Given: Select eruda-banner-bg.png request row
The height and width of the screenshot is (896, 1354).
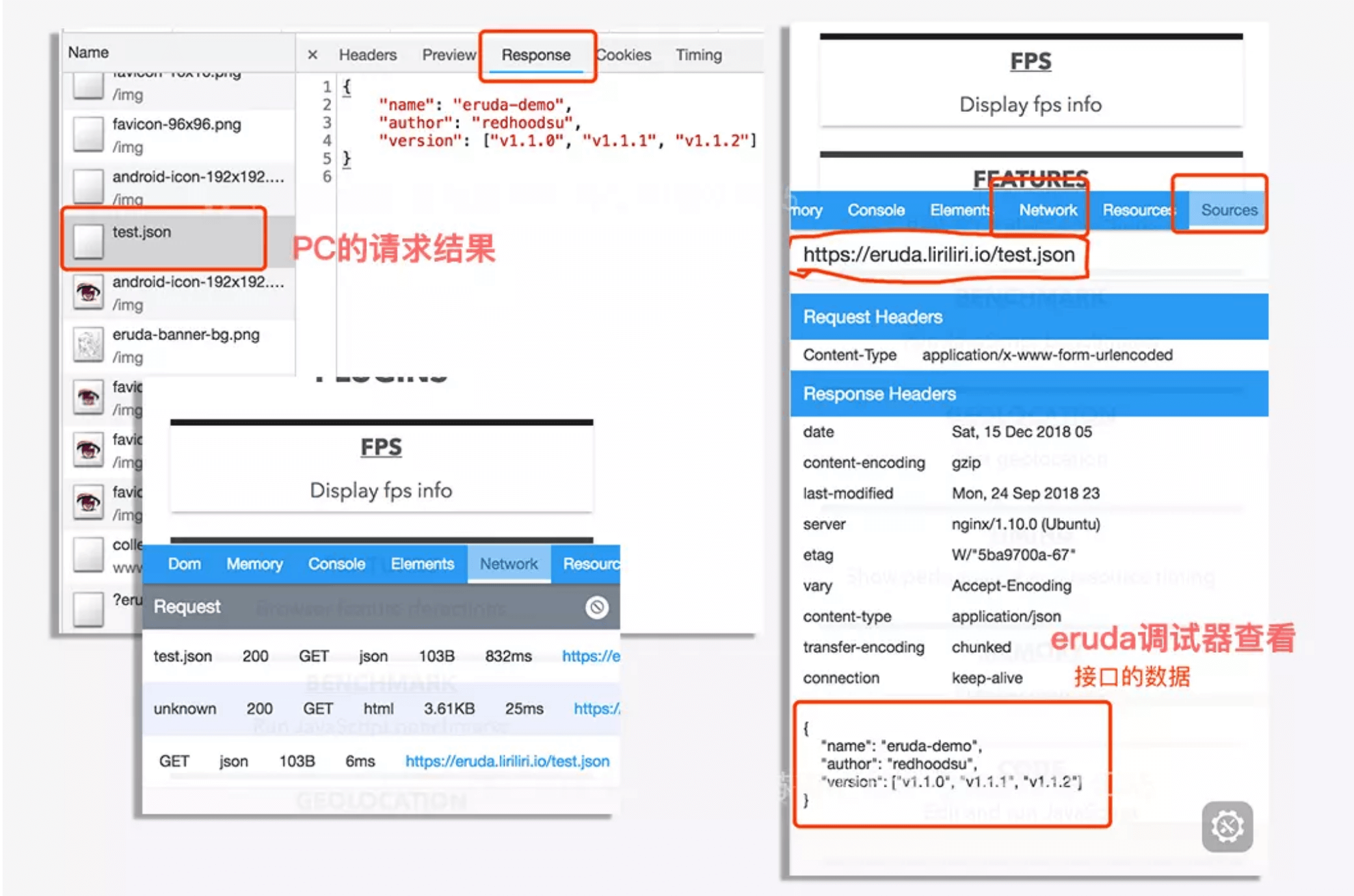Looking at the screenshot, I should [x=178, y=346].
